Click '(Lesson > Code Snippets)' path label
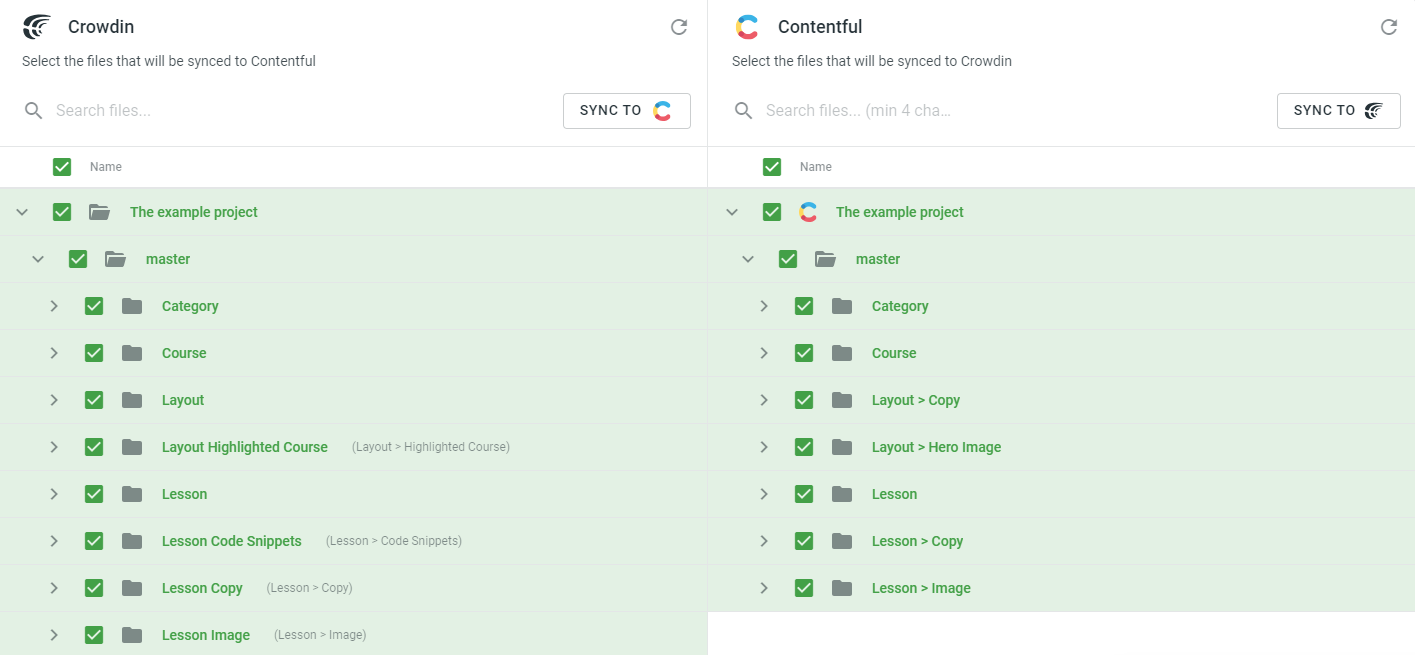Screen dimensions: 1415x655 click(x=394, y=541)
